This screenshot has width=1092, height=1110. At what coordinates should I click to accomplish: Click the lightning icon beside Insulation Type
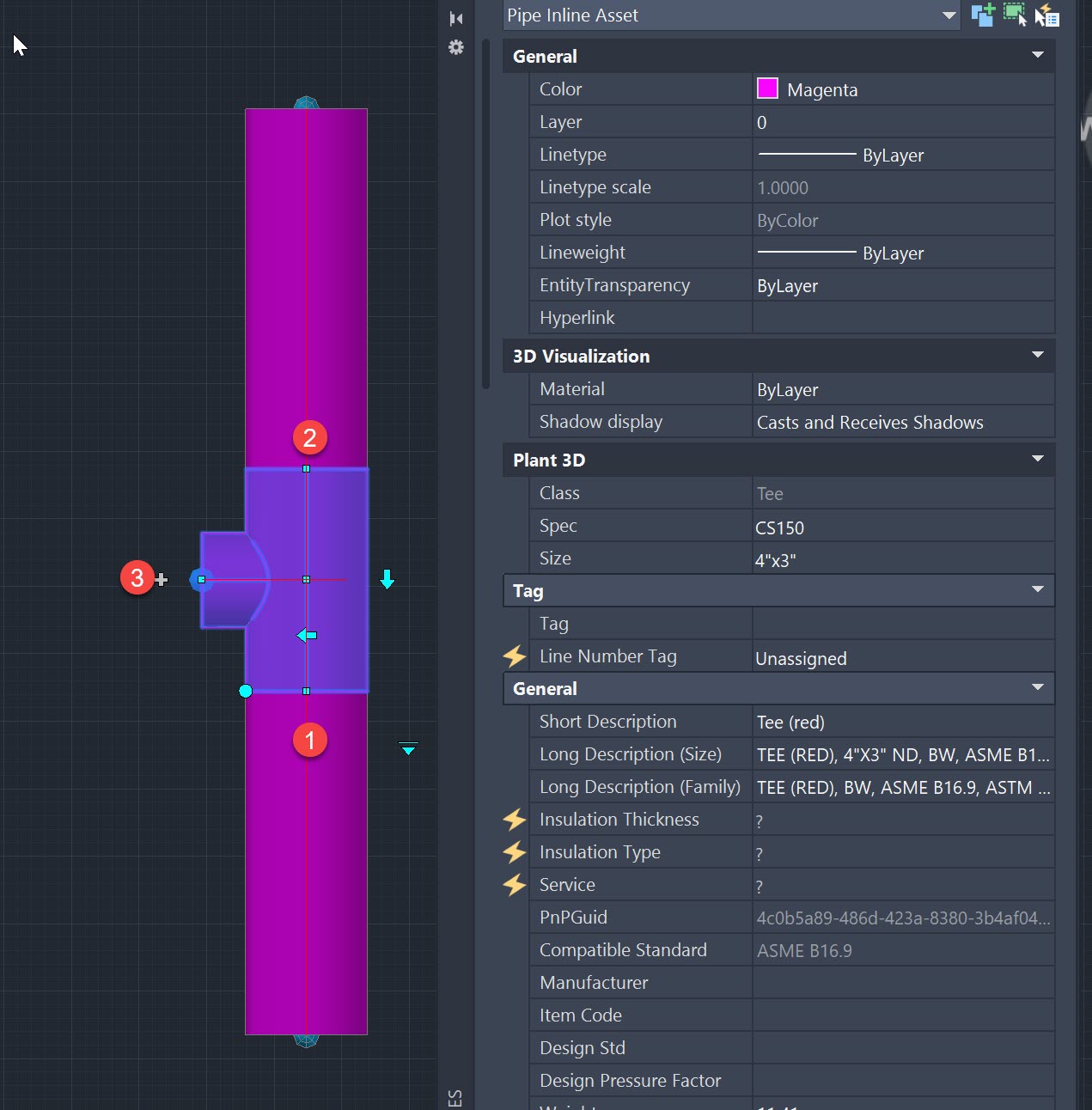(x=514, y=852)
